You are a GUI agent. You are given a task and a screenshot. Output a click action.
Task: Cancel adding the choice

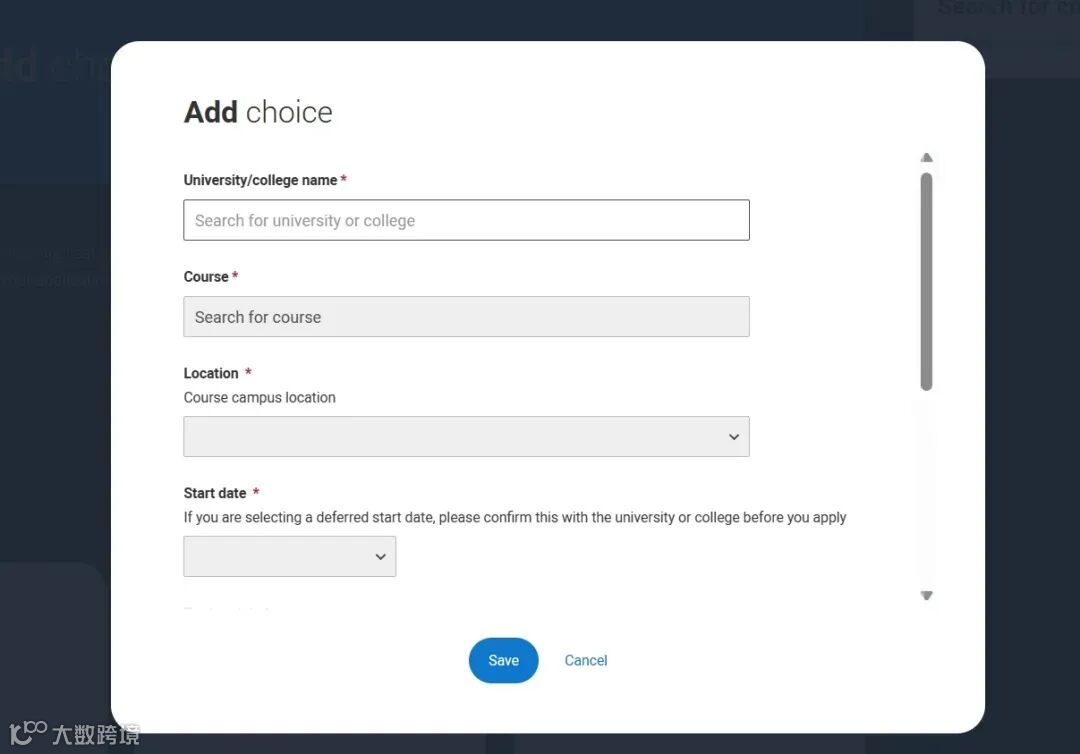tap(586, 660)
